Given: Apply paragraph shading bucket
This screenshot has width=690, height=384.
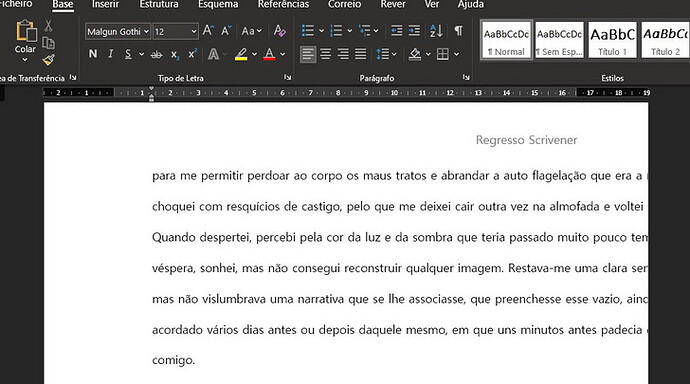Looking at the screenshot, I should pos(415,54).
